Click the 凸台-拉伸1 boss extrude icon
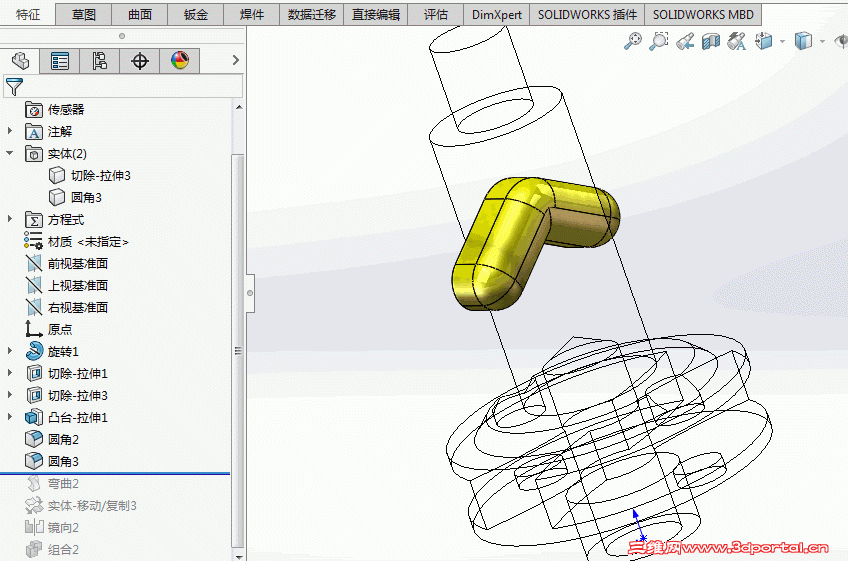Image resolution: width=848 pixels, height=561 pixels. [34, 417]
